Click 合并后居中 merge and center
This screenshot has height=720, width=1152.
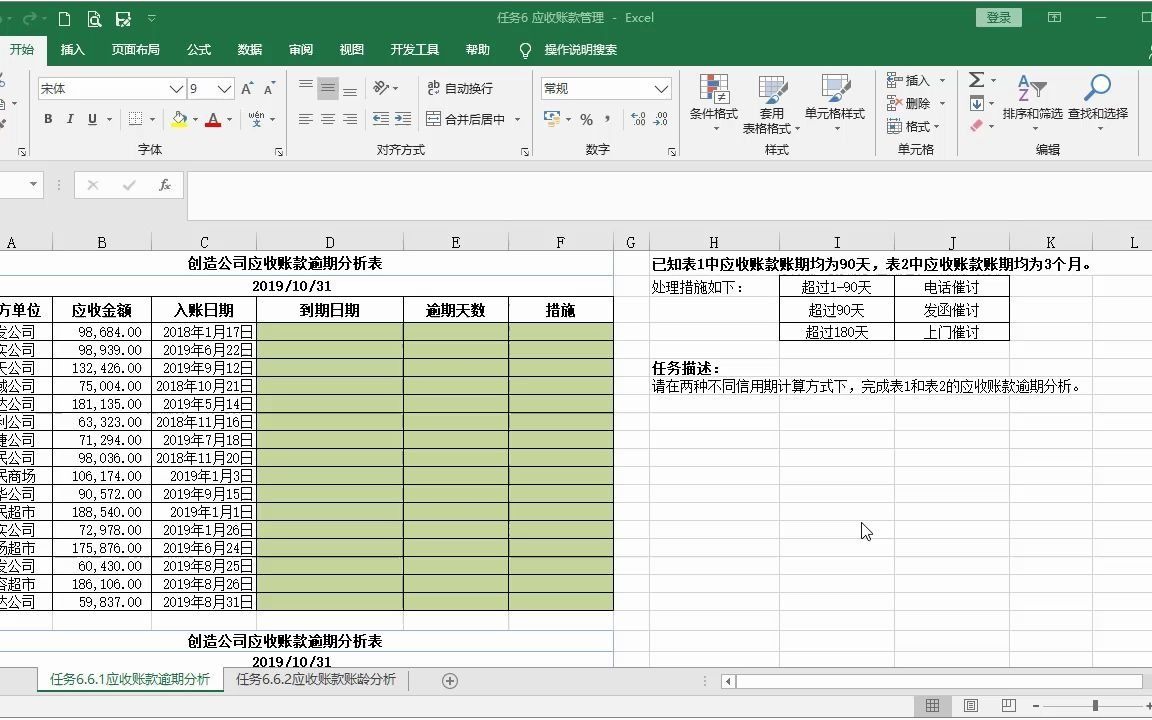[x=467, y=119]
